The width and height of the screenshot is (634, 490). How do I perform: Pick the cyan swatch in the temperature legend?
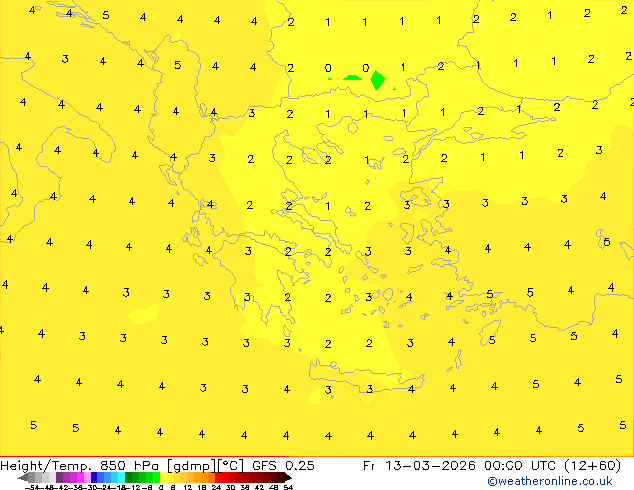point(121,477)
